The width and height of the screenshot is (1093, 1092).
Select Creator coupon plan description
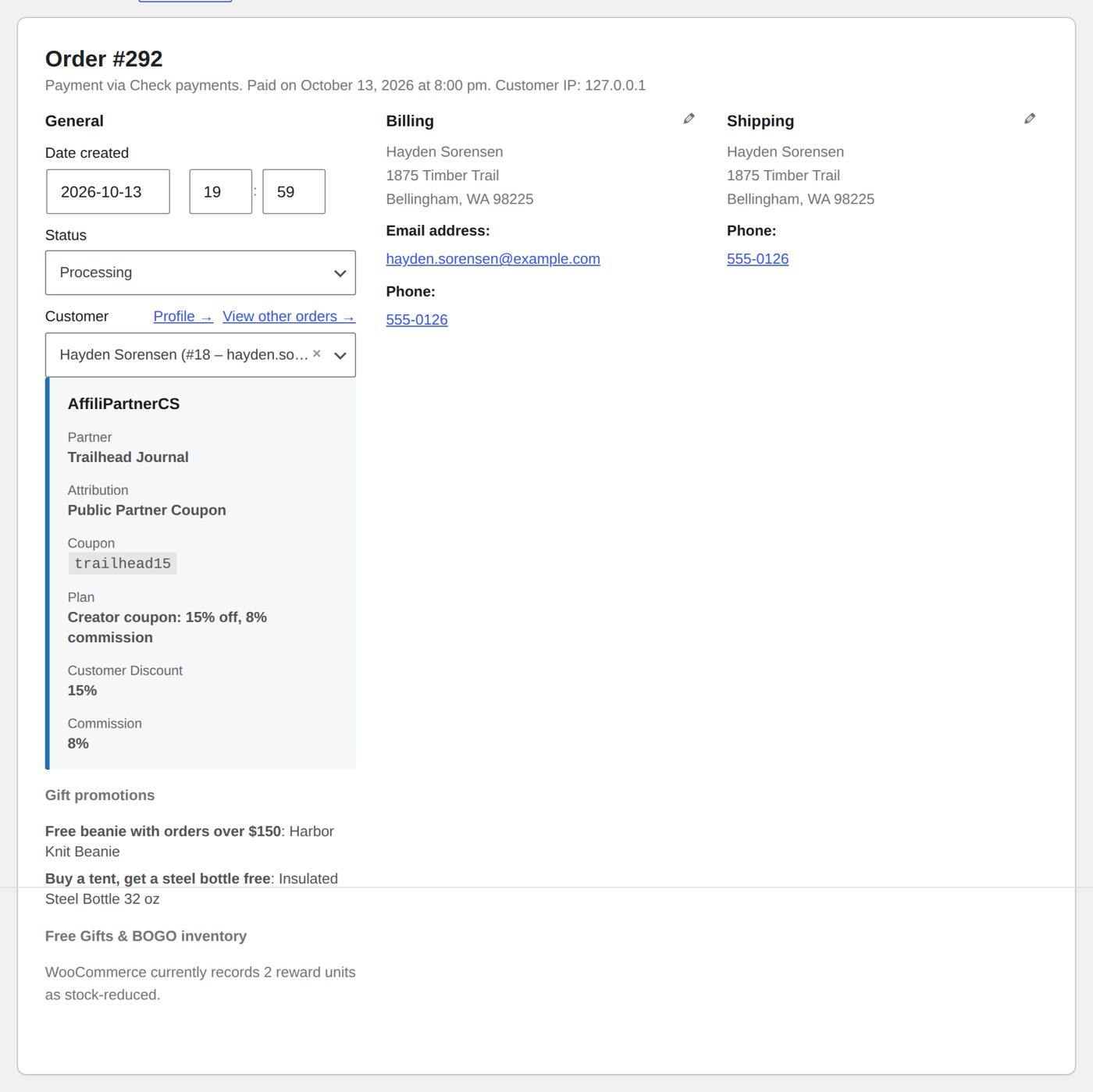coord(167,628)
